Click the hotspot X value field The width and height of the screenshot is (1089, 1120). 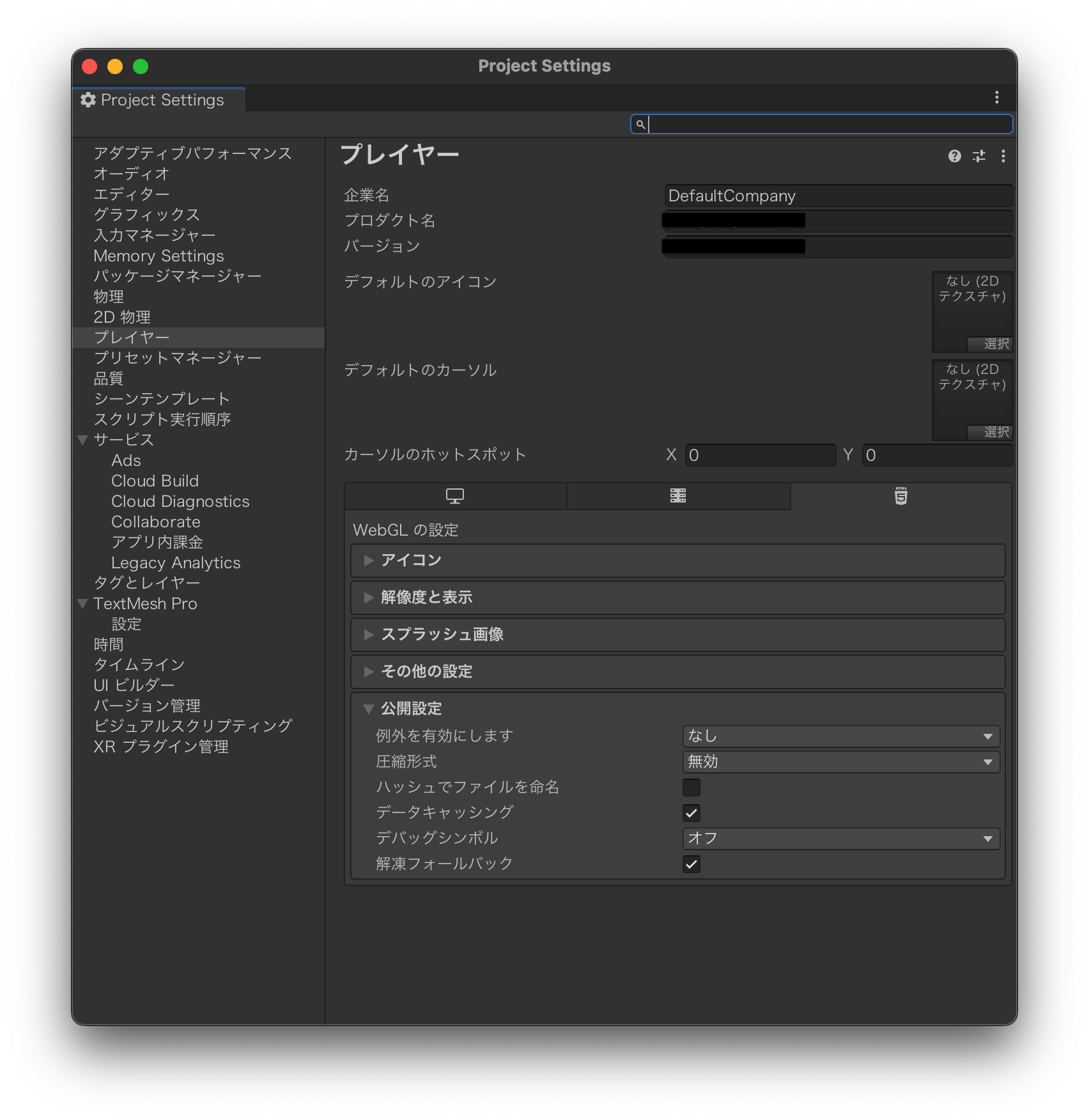coord(761,455)
